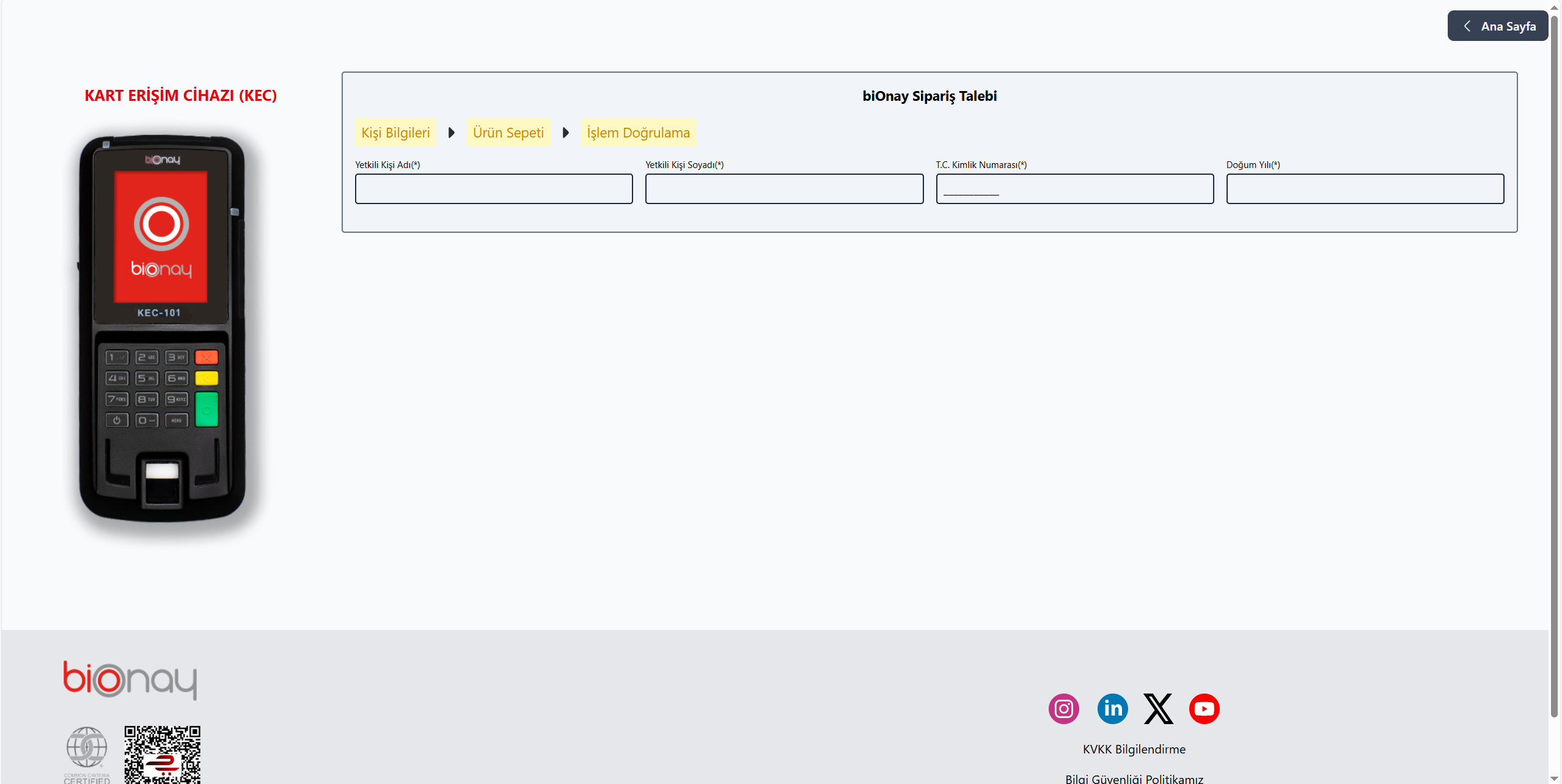Open the Instagram social icon
The height and width of the screenshot is (784, 1562).
click(x=1063, y=709)
